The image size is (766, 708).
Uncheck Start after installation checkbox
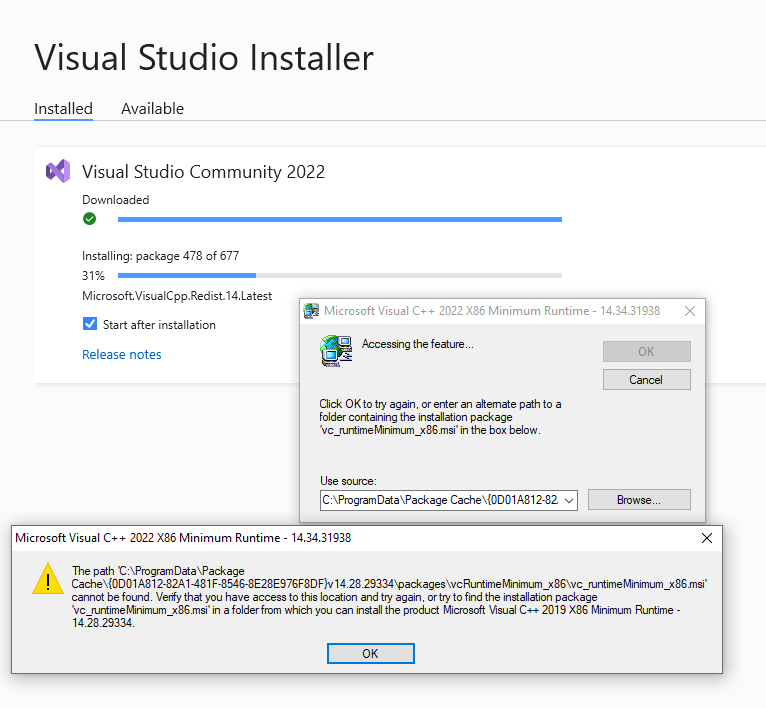[90, 324]
